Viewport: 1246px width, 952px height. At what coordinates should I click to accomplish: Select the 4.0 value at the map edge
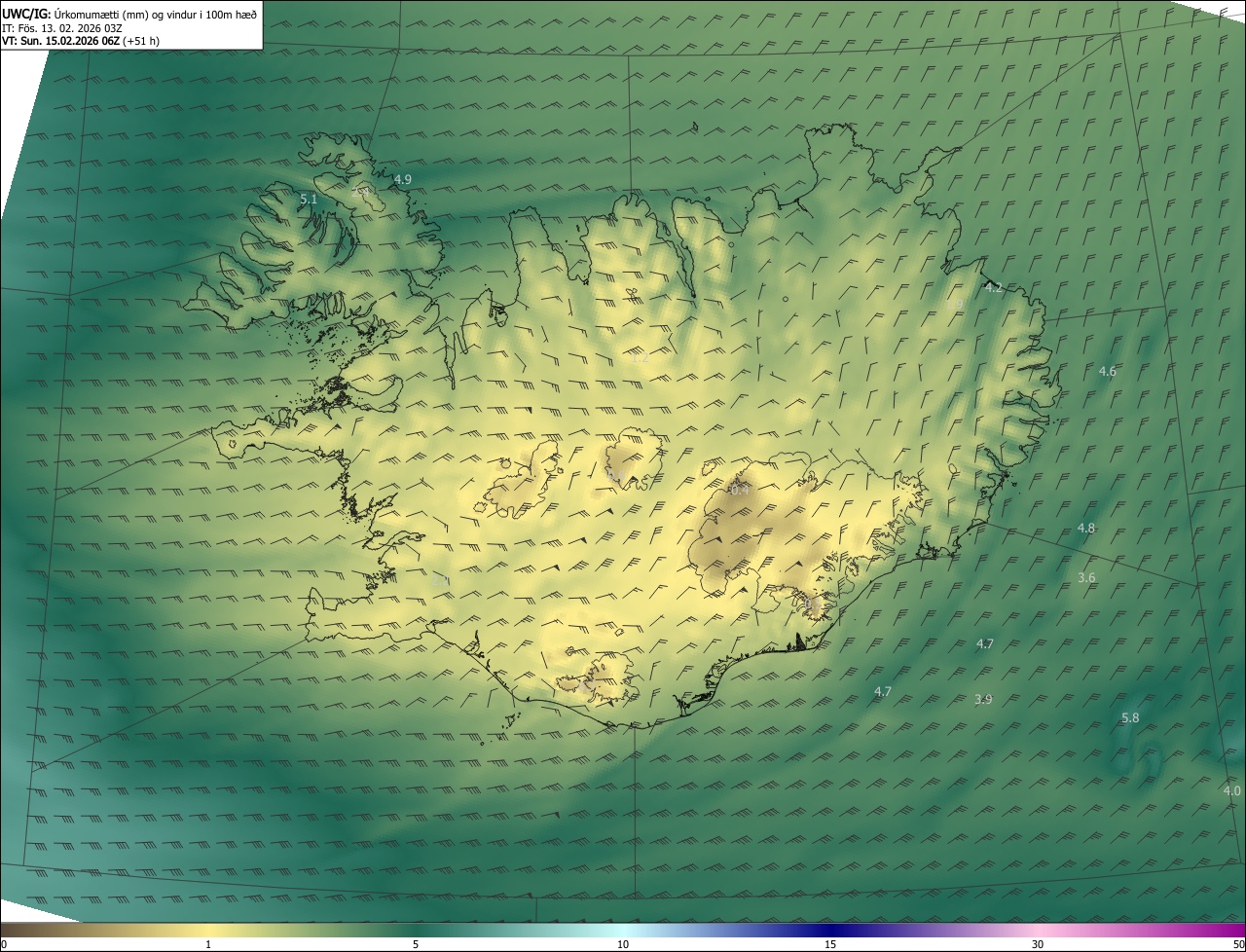pos(1232,790)
